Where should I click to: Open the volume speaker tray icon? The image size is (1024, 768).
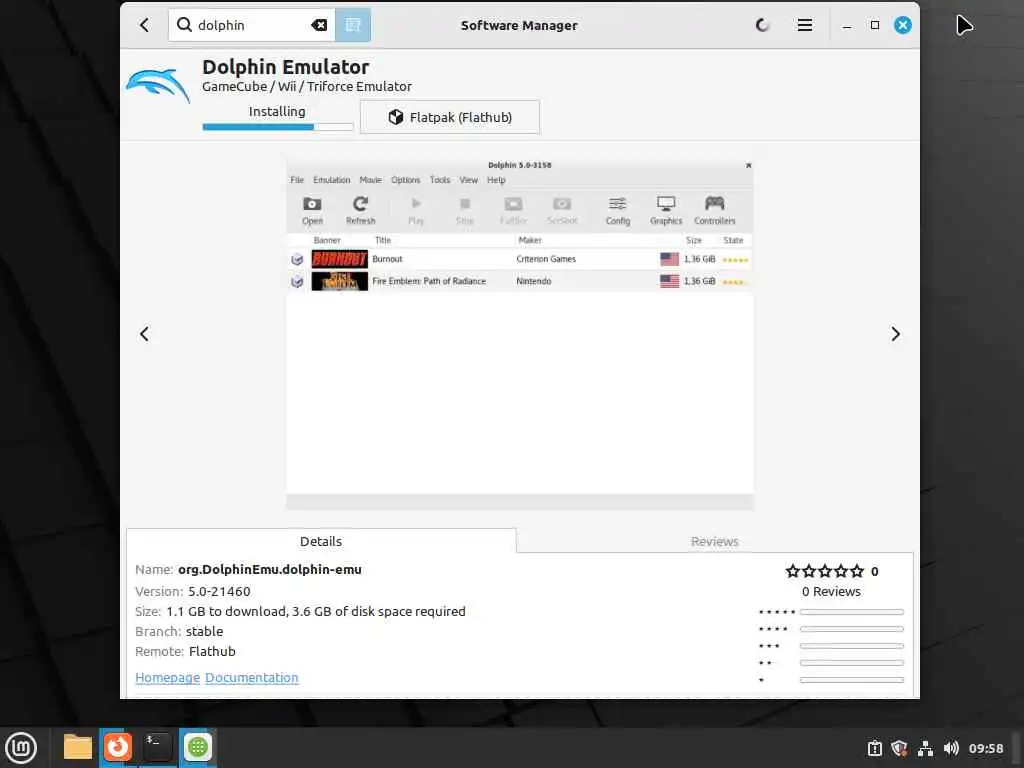coord(951,748)
